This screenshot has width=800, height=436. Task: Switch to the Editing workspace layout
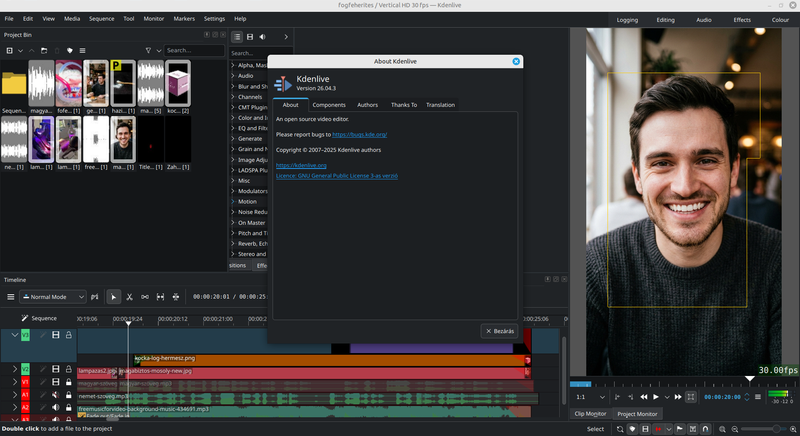pyautogui.click(x=665, y=20)
